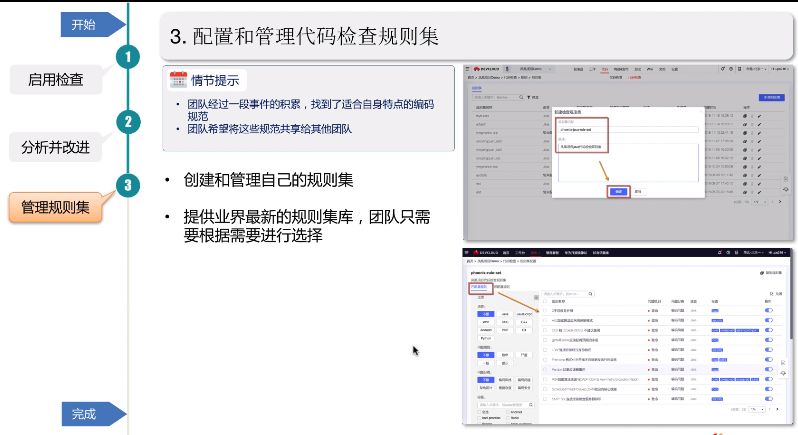Collapse filter panel with small arrow icon

click(x=536, y=297)
